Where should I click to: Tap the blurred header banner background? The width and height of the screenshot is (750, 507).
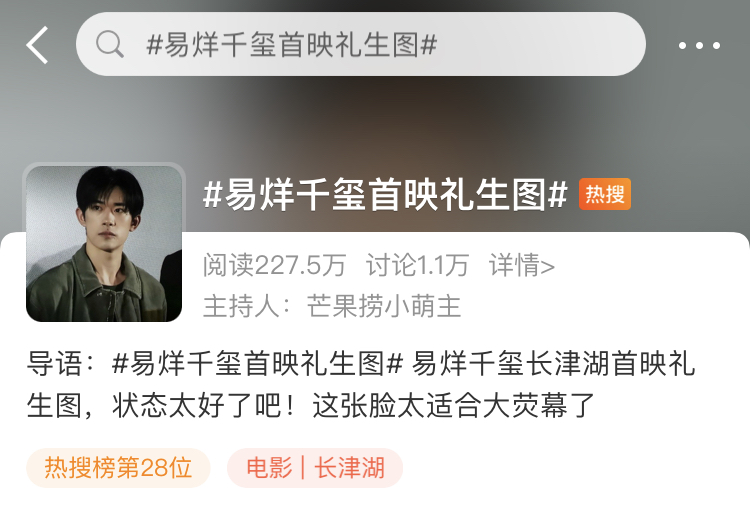375,124
